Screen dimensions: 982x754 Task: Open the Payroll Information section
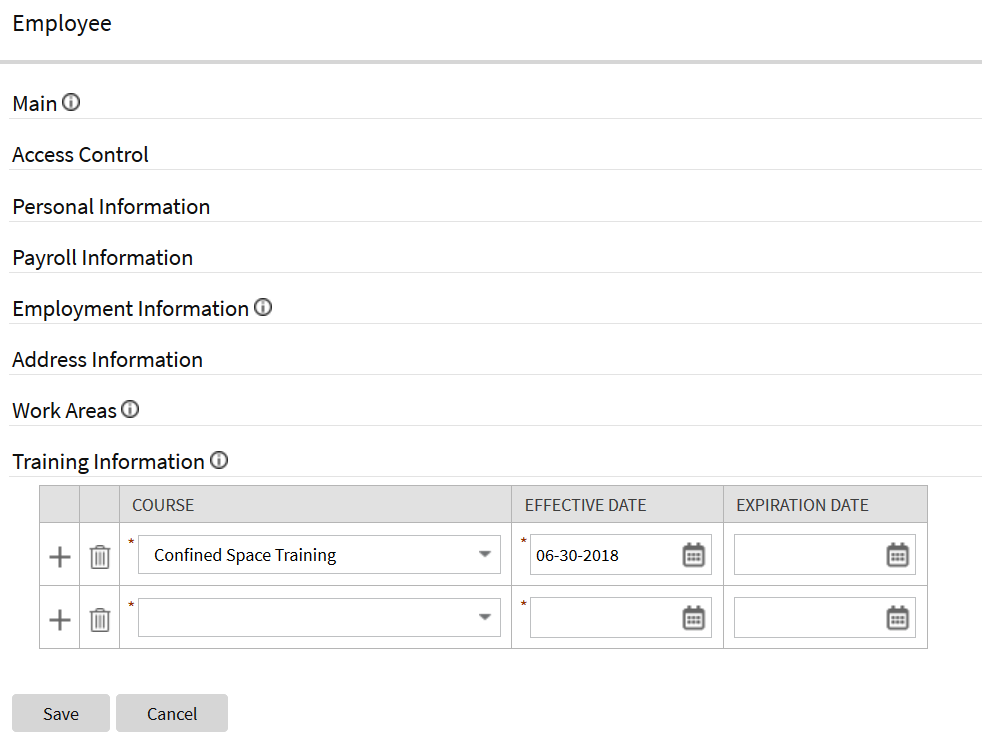pos(102,257)
